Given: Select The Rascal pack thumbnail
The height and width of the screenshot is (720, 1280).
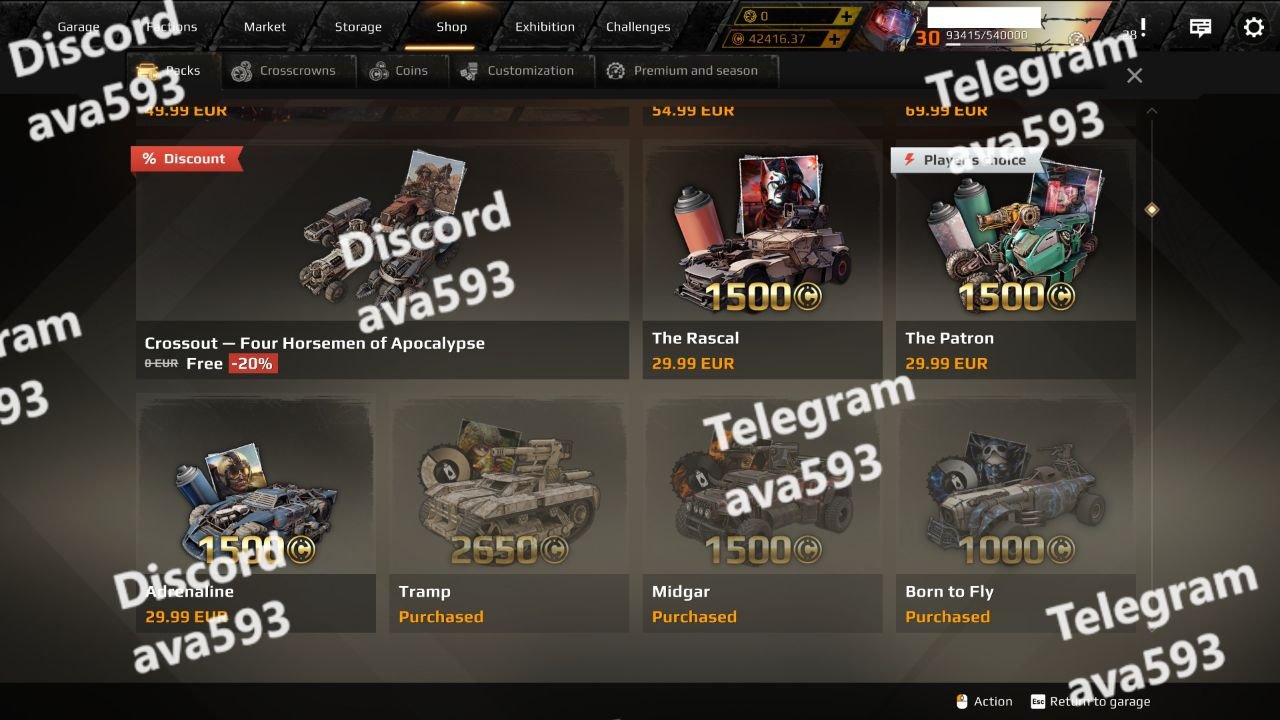Looking at the screenshot, I should coord(762,231).
